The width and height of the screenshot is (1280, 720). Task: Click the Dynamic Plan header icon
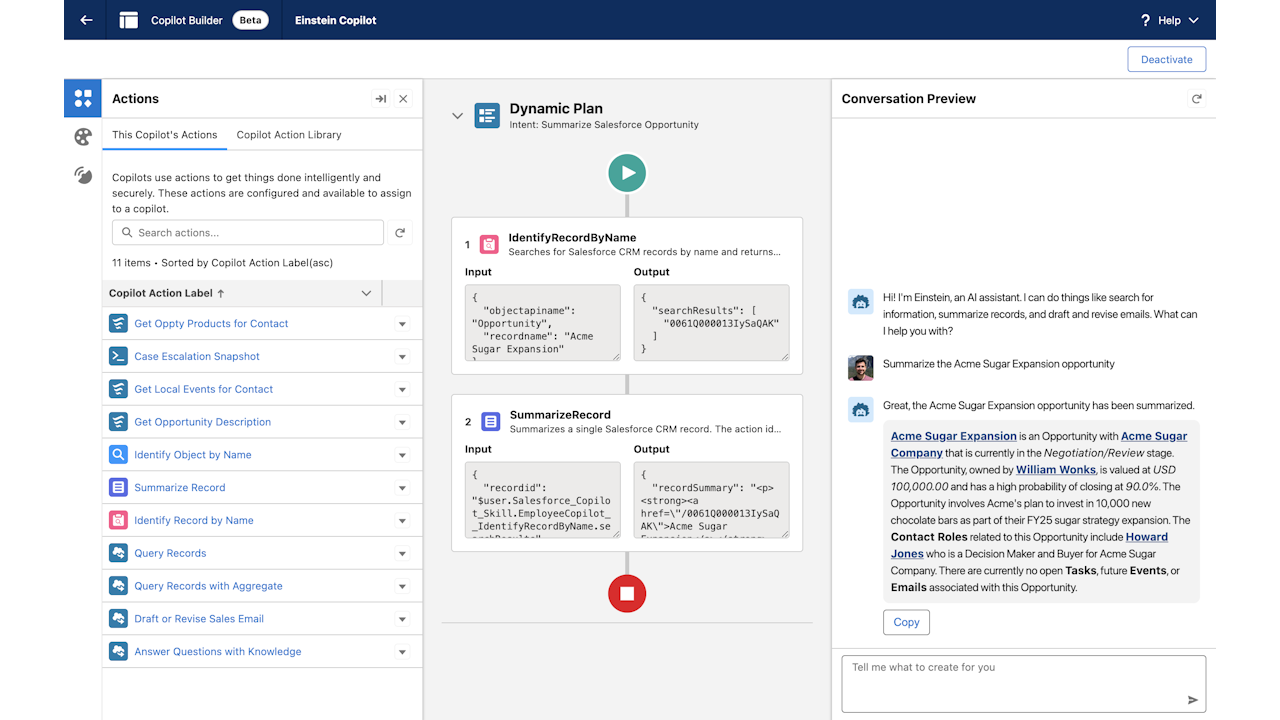(487, 115)
